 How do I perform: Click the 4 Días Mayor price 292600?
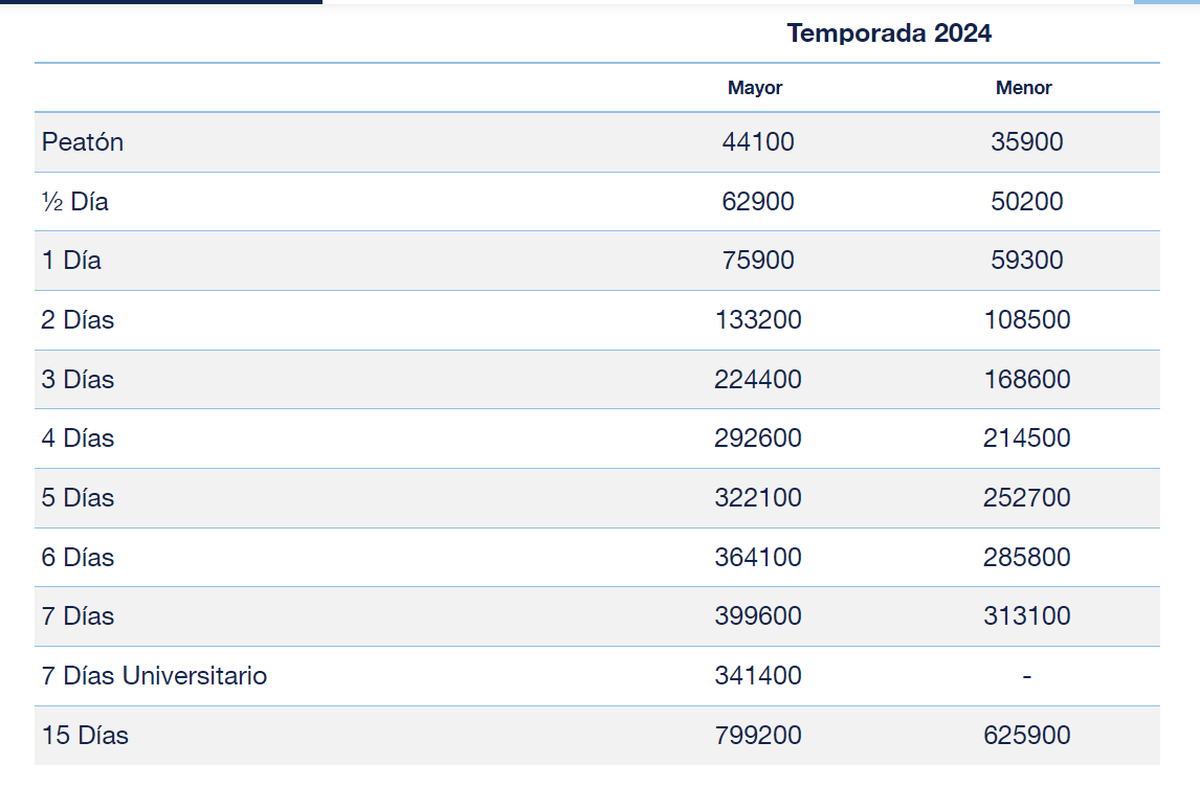tap(758, 439)
